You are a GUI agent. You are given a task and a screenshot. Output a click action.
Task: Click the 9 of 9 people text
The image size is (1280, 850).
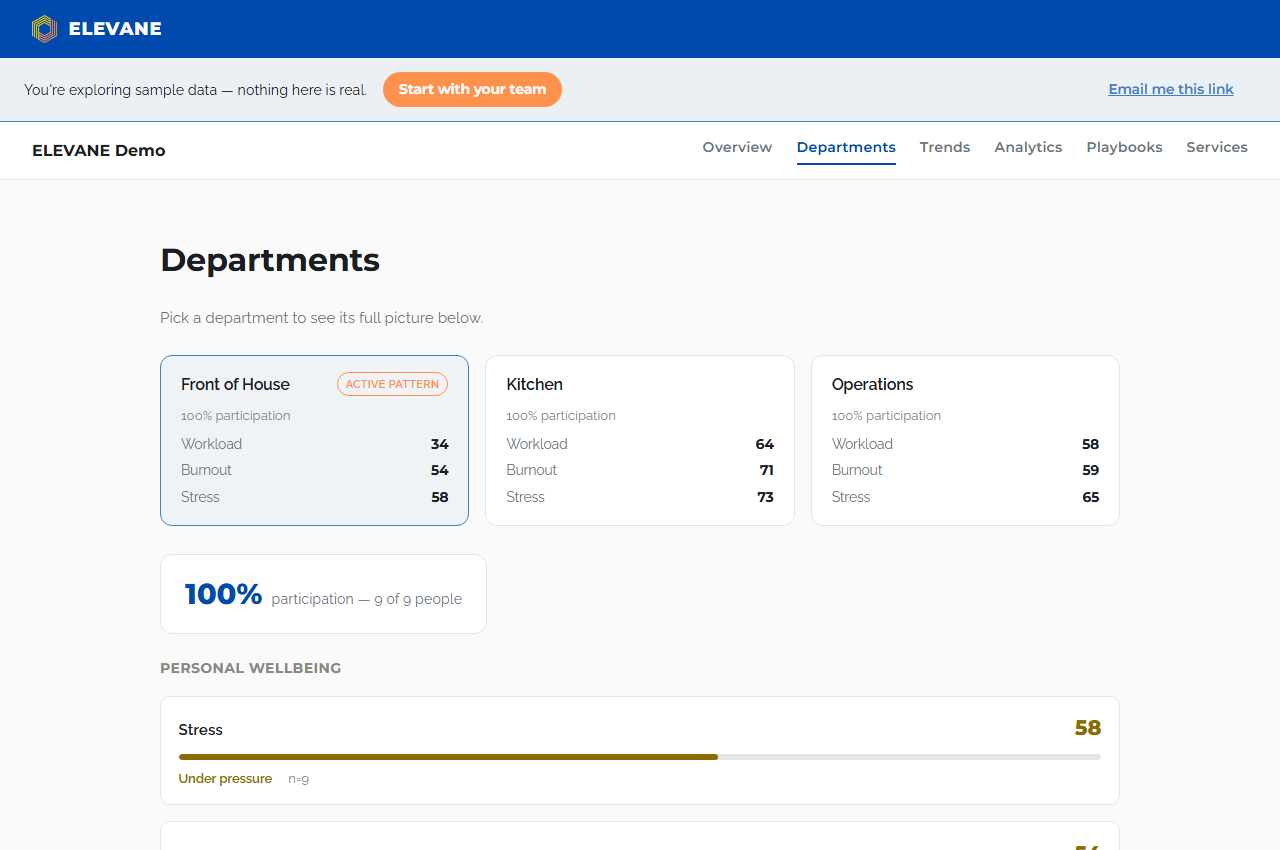tap(418, 599)
